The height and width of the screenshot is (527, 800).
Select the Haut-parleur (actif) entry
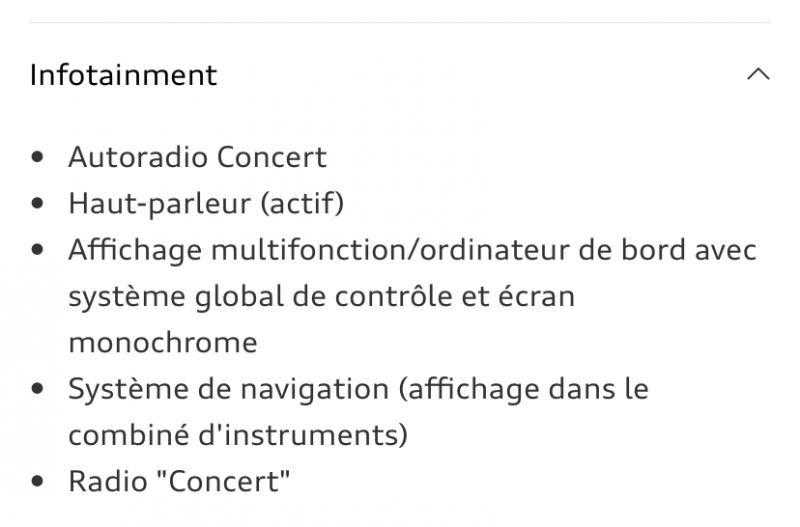[x=206, y=204]
